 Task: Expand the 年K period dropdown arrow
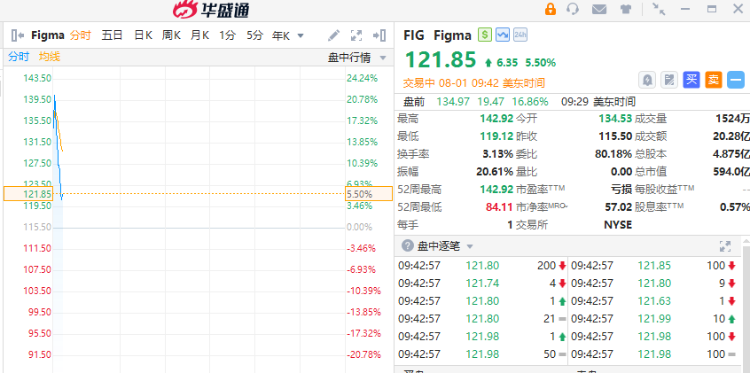pos(300,35)
